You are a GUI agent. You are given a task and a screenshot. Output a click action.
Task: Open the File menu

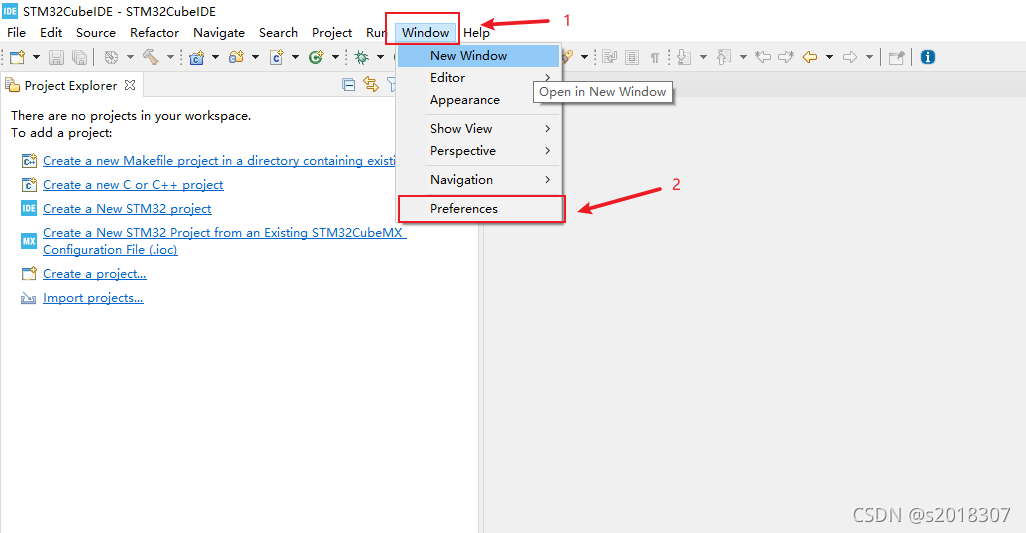(x=16, y=33)
